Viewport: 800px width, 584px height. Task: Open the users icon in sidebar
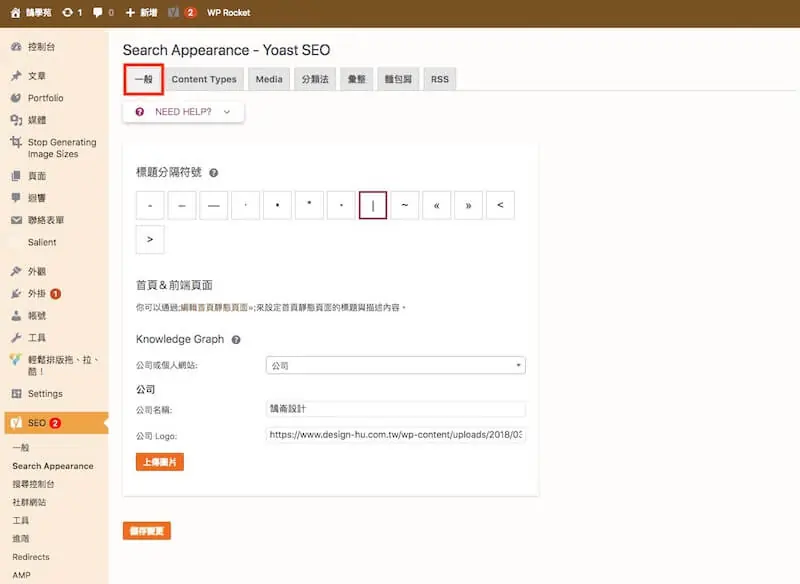(x=16, y=316)
